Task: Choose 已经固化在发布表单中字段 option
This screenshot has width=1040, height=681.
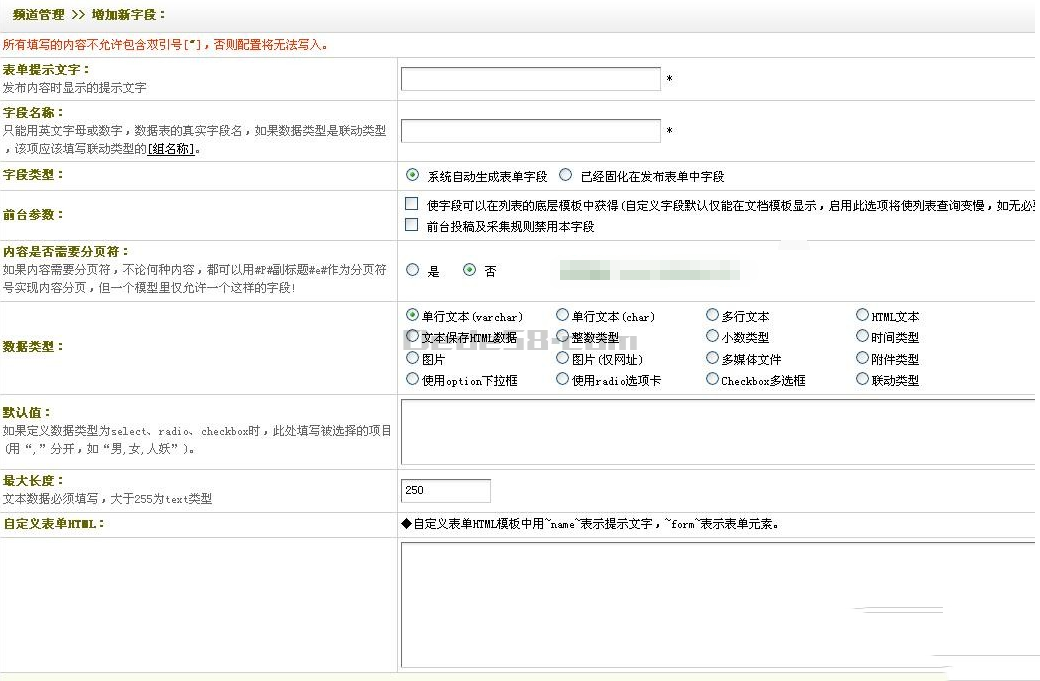Action: point(566,175)
